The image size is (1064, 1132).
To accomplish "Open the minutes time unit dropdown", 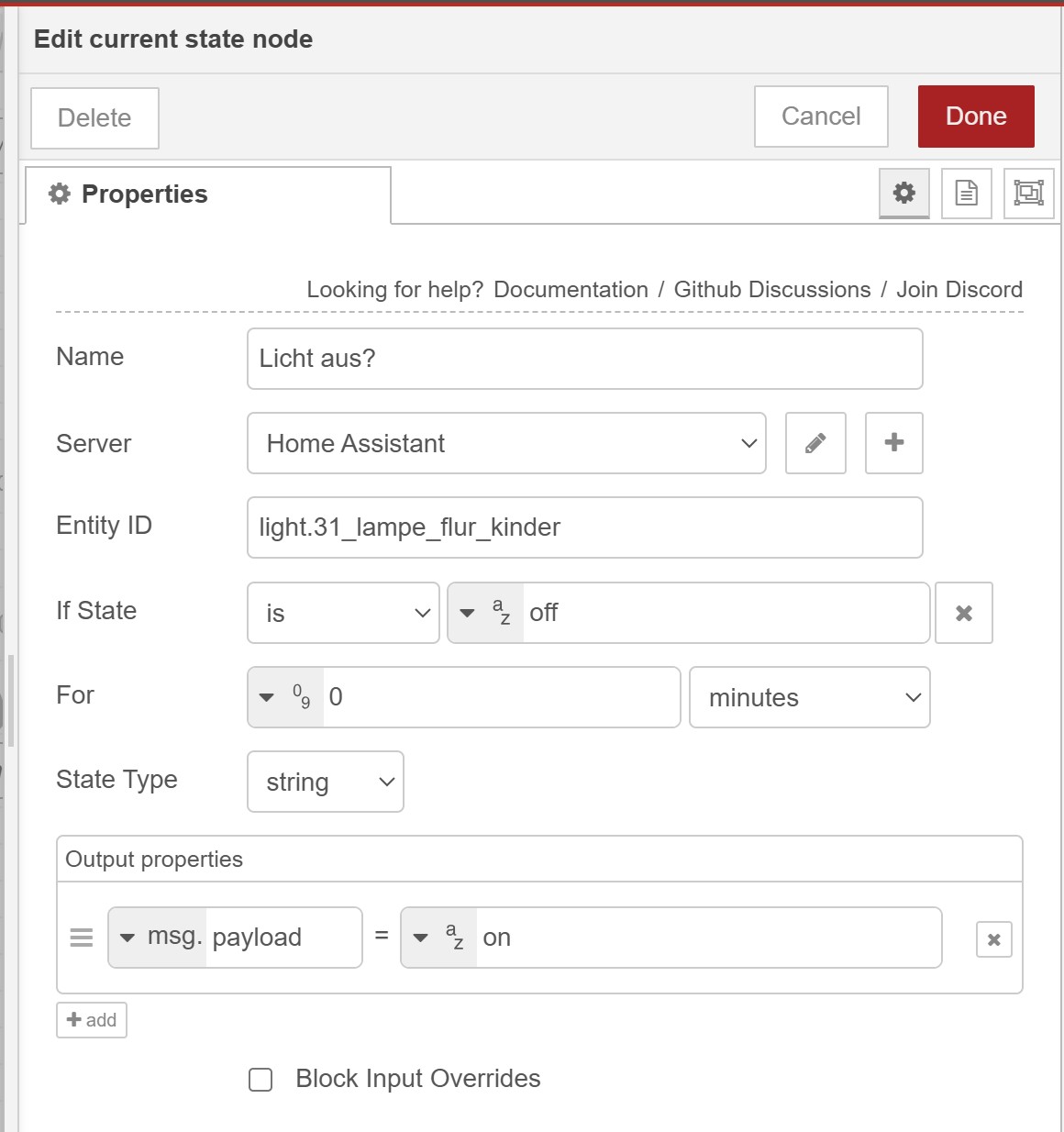I will tap(809, 697).
